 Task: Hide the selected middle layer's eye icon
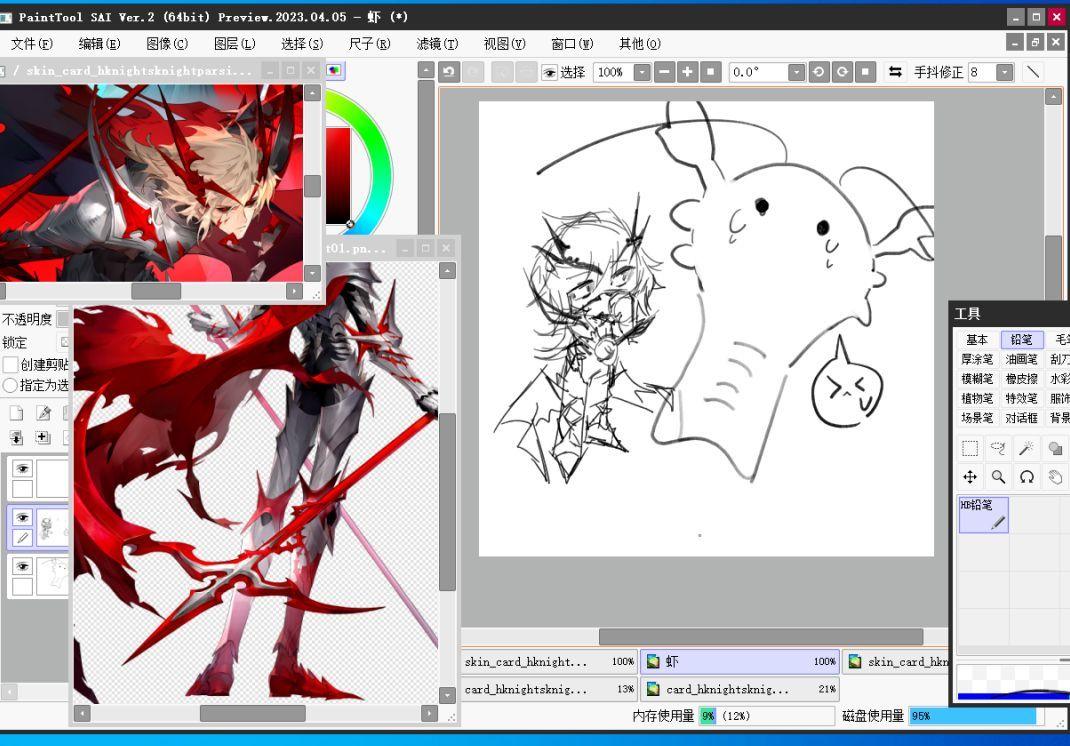[x=23, y=517]
